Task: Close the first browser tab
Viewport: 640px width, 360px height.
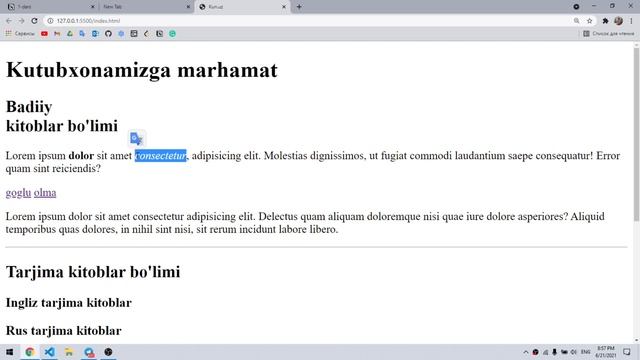Action: [x=92, y=7]
